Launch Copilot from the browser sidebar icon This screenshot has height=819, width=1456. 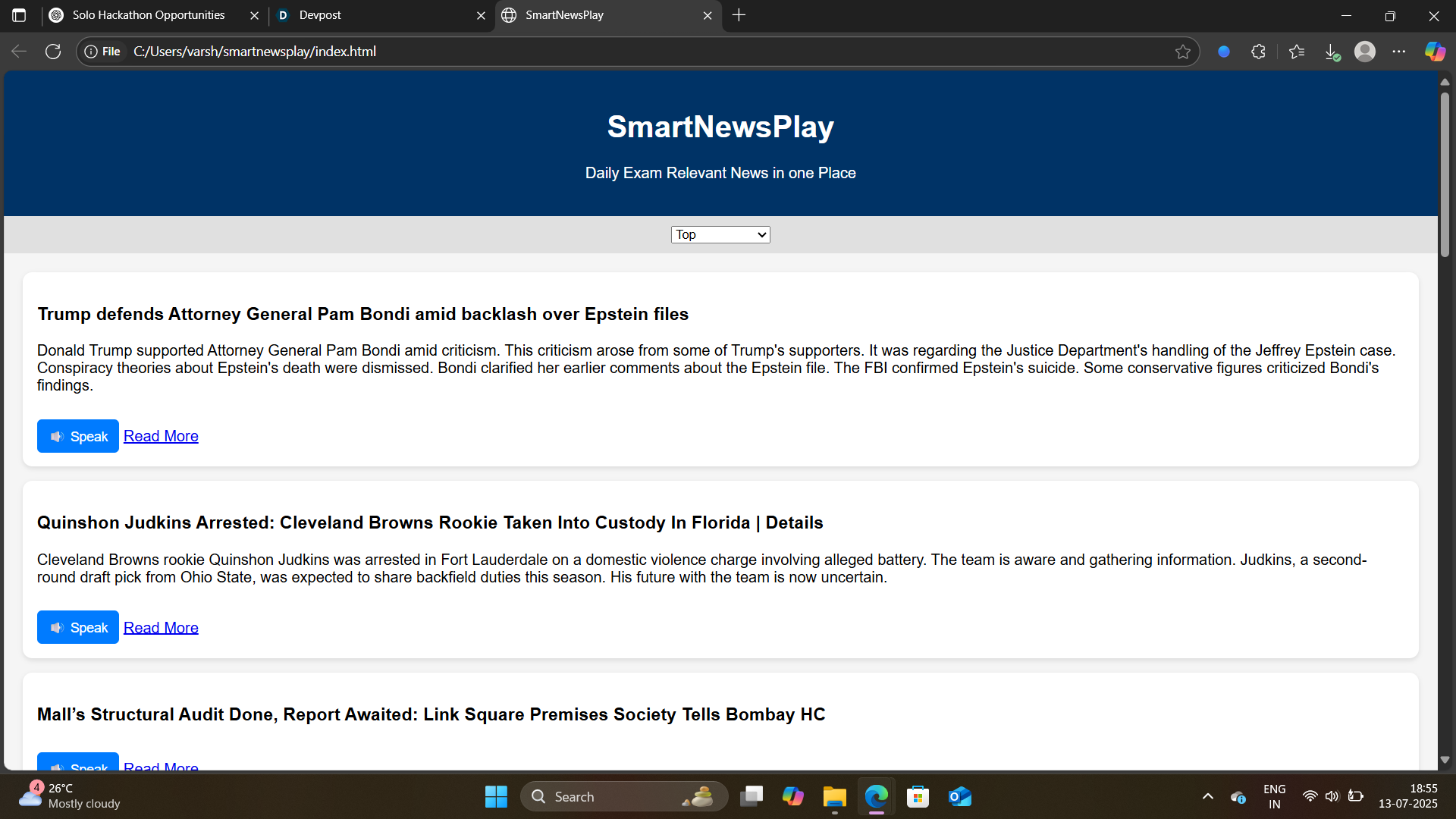click(1434, 52)
